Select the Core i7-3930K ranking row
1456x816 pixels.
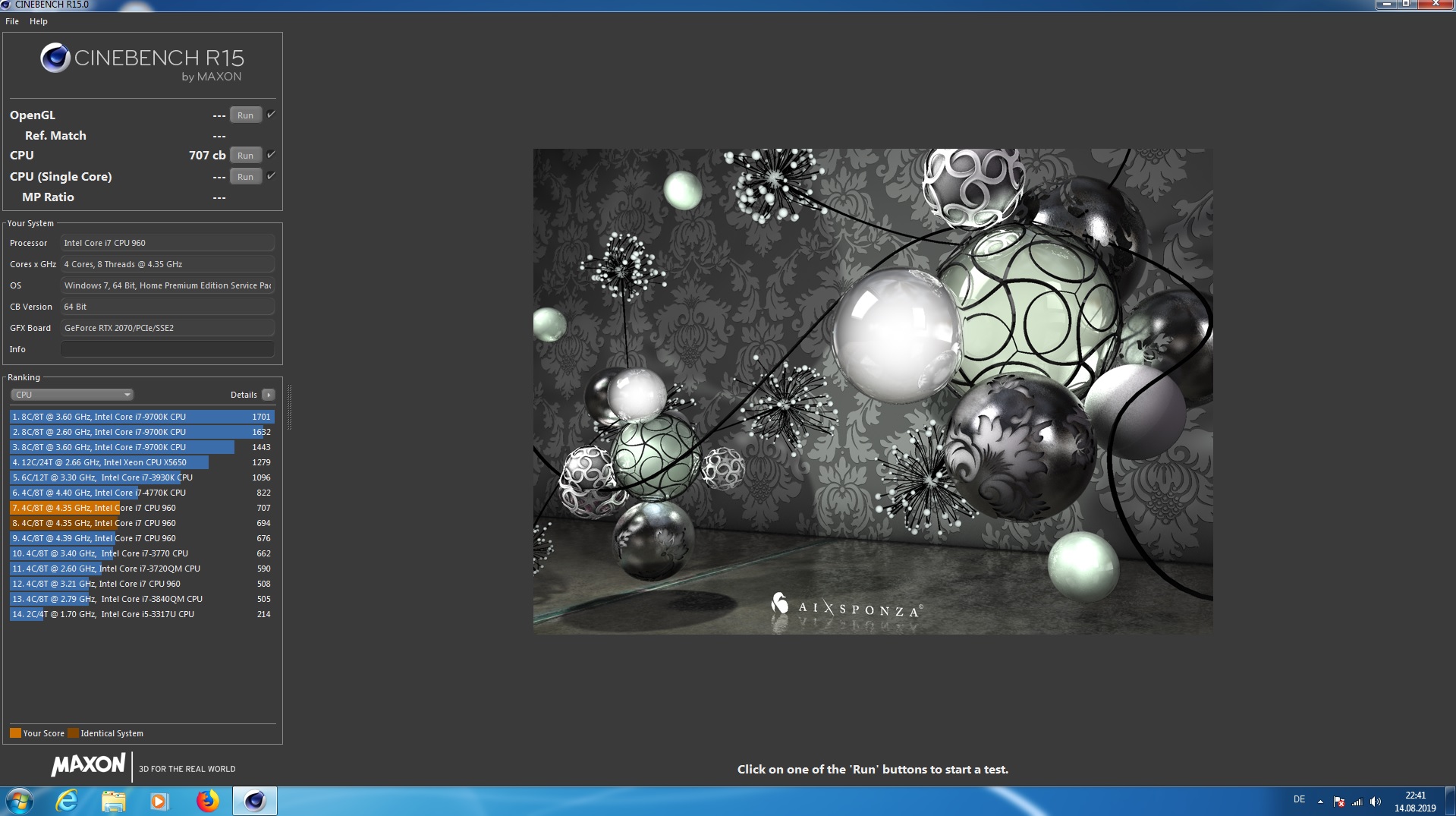(142, 477)
